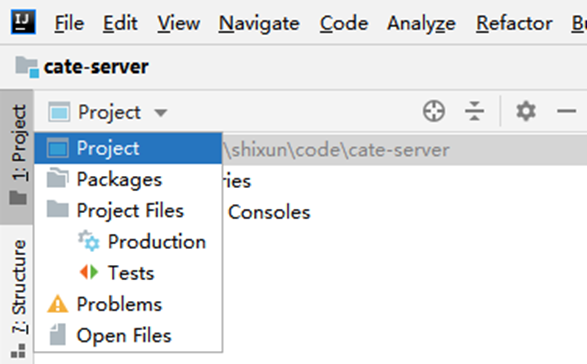Click the cate-server breadcrumb label
The height and width of the screenshot is (364, 587).
[x=96, y=67]
